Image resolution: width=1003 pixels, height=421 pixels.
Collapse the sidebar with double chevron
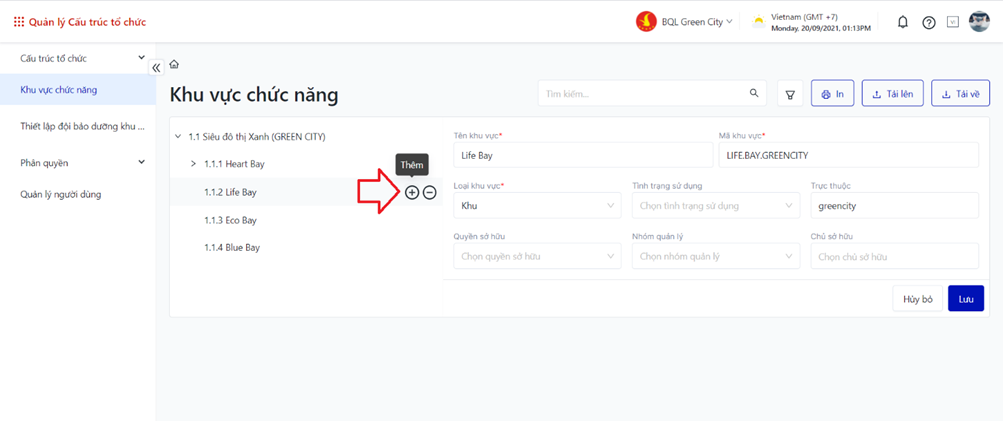tap(156, 67)
